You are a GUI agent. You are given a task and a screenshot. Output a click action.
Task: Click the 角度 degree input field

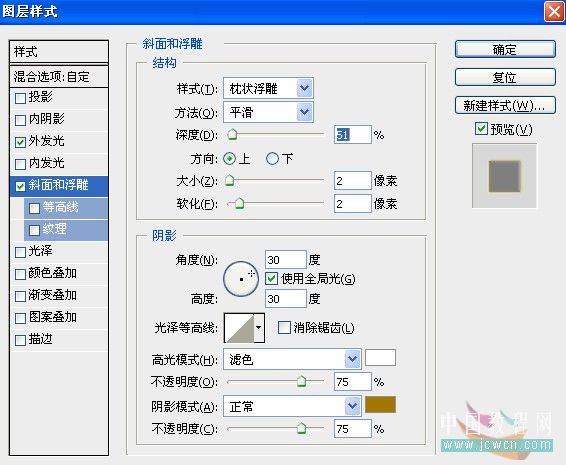click(286, 260)
